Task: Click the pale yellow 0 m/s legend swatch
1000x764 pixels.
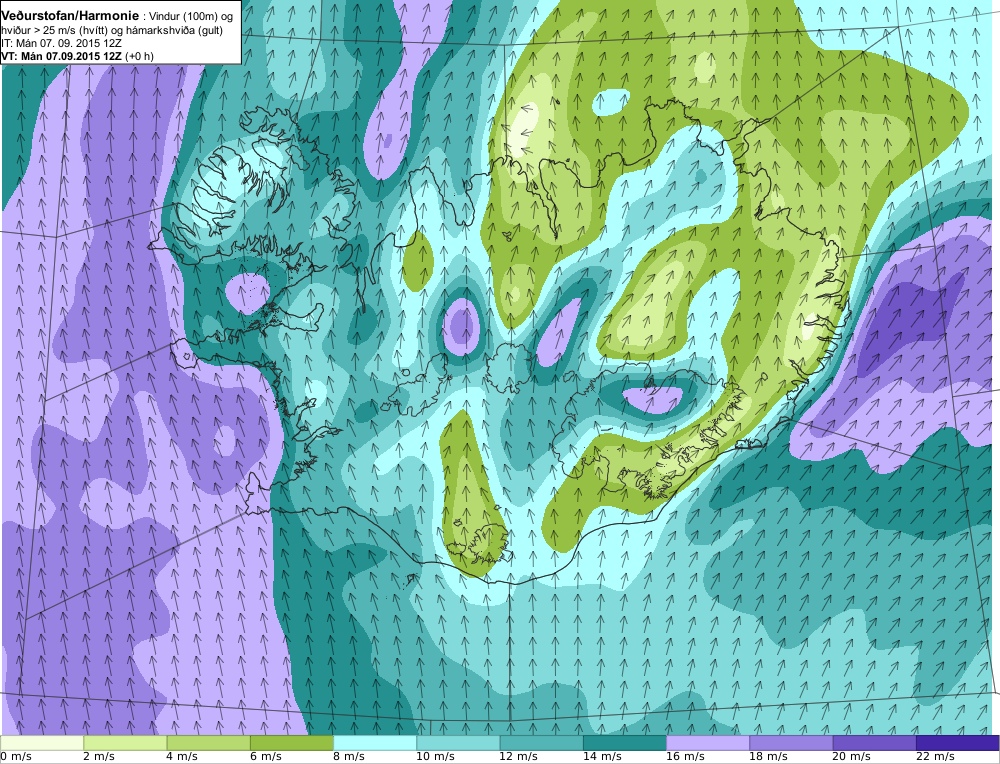Action: 41,743
